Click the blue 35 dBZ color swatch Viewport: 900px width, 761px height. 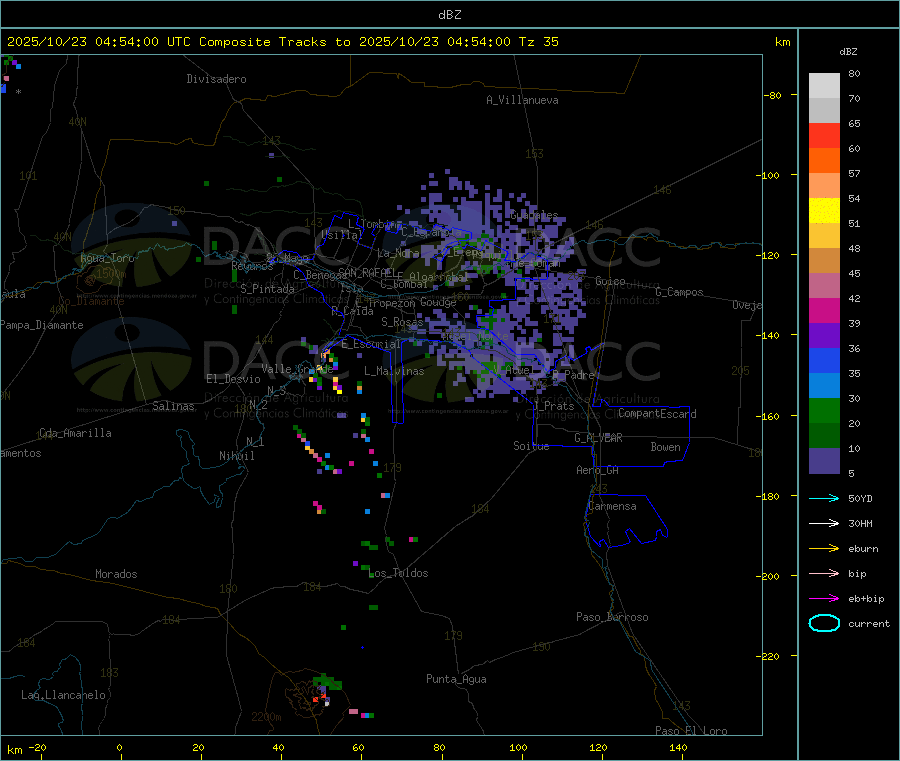824,360
